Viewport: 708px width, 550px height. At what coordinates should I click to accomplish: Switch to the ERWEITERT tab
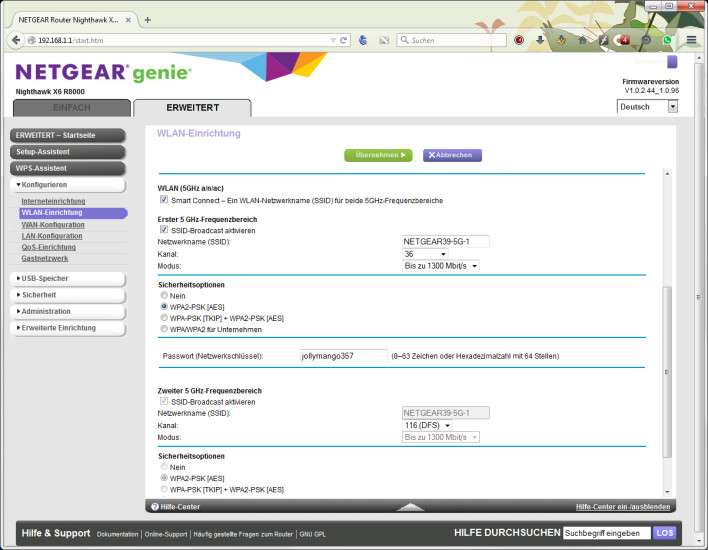point(192,107)
